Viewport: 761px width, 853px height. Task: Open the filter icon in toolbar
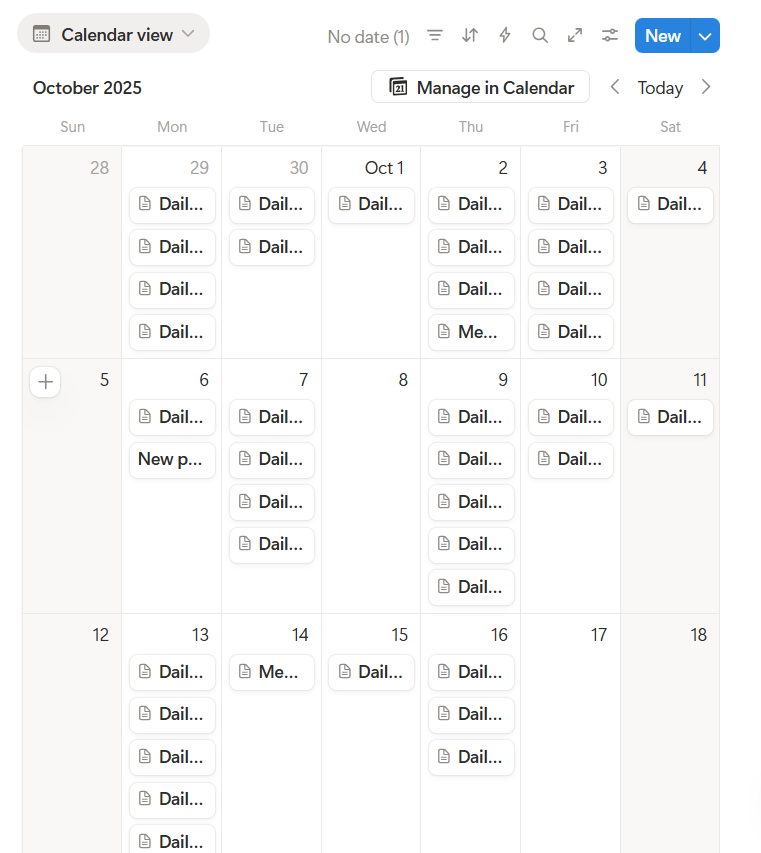point(435,36)
